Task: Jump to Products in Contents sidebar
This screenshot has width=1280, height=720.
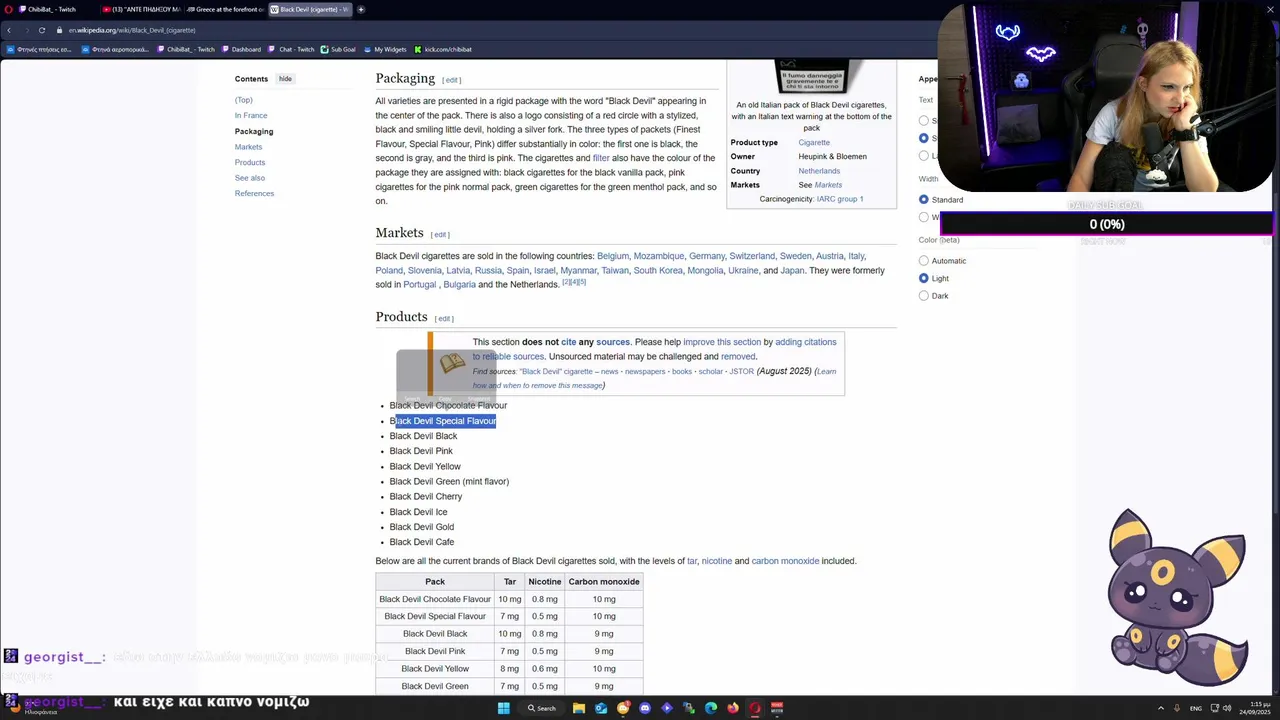Action: pyautogui.click(x=250, y=162)
